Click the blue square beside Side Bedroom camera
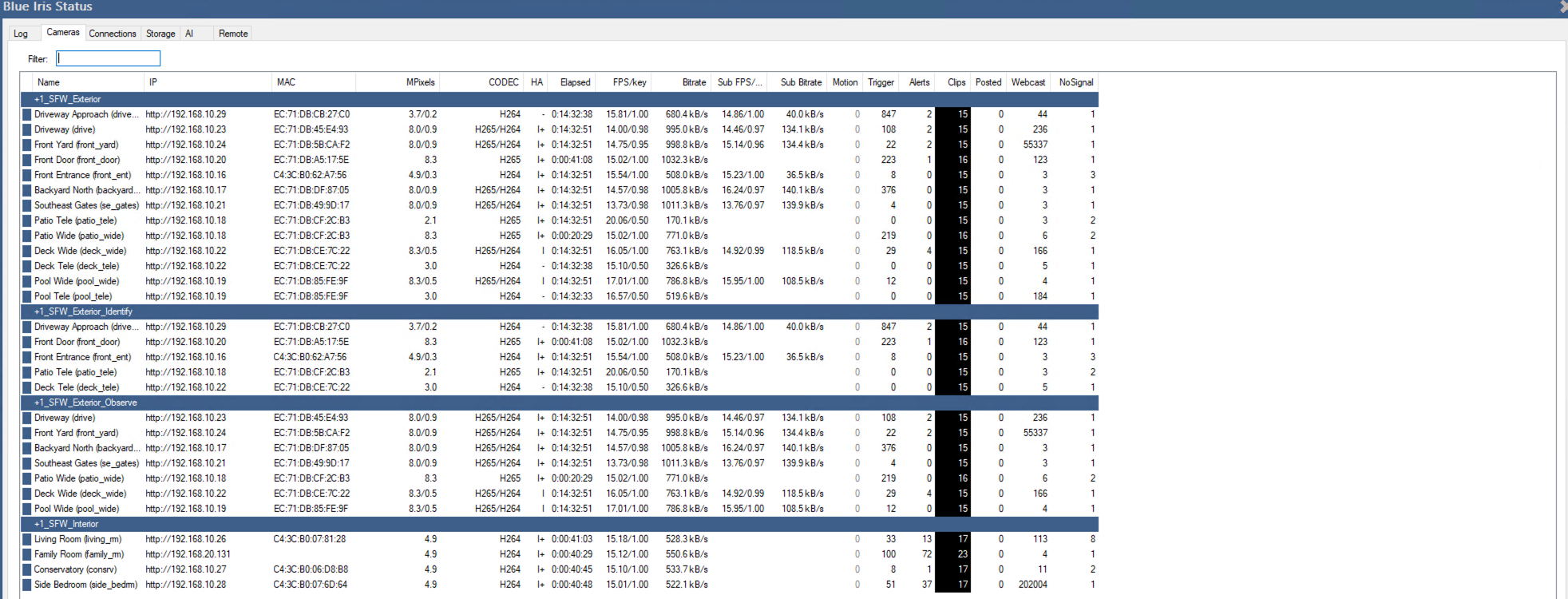The width and height of the screenshot is (1568, 599). tap(26, 585)
